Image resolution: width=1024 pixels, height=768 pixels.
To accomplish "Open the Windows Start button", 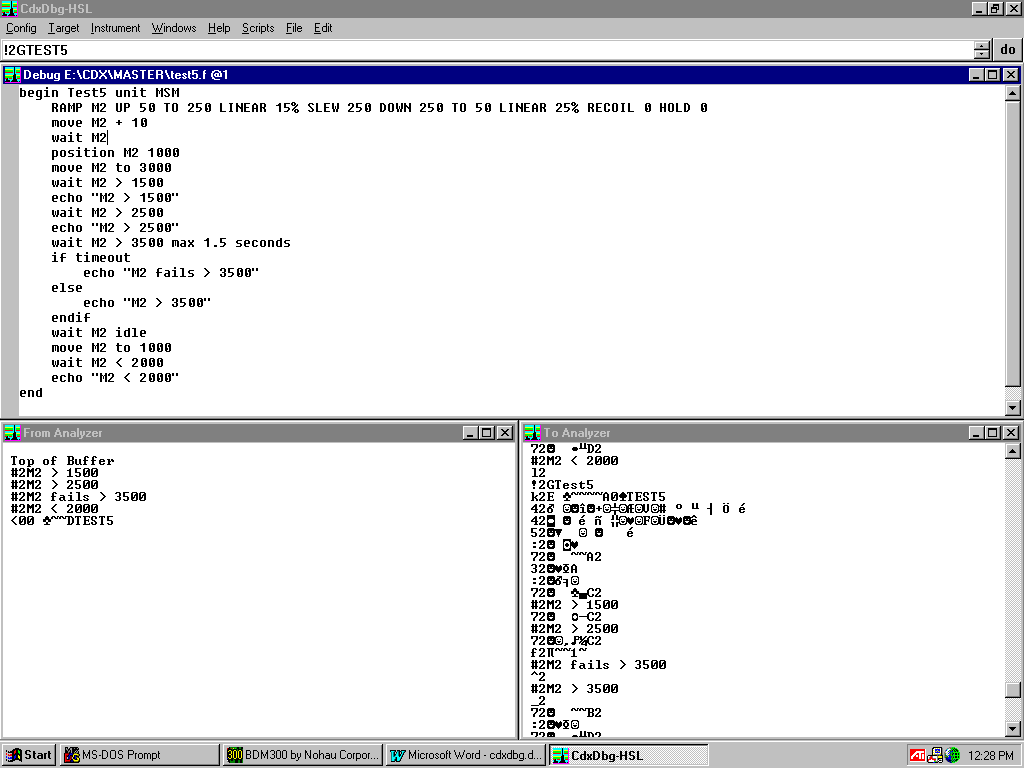I will [29, 755].
